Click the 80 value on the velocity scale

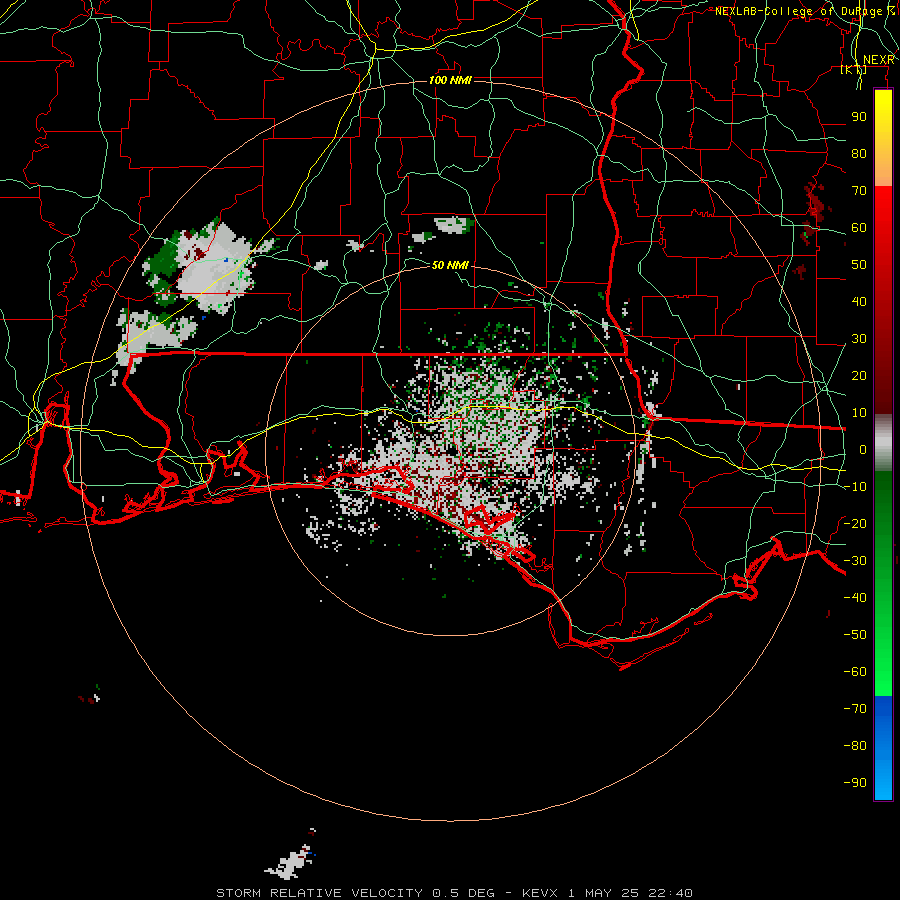(x=859, y=153)
